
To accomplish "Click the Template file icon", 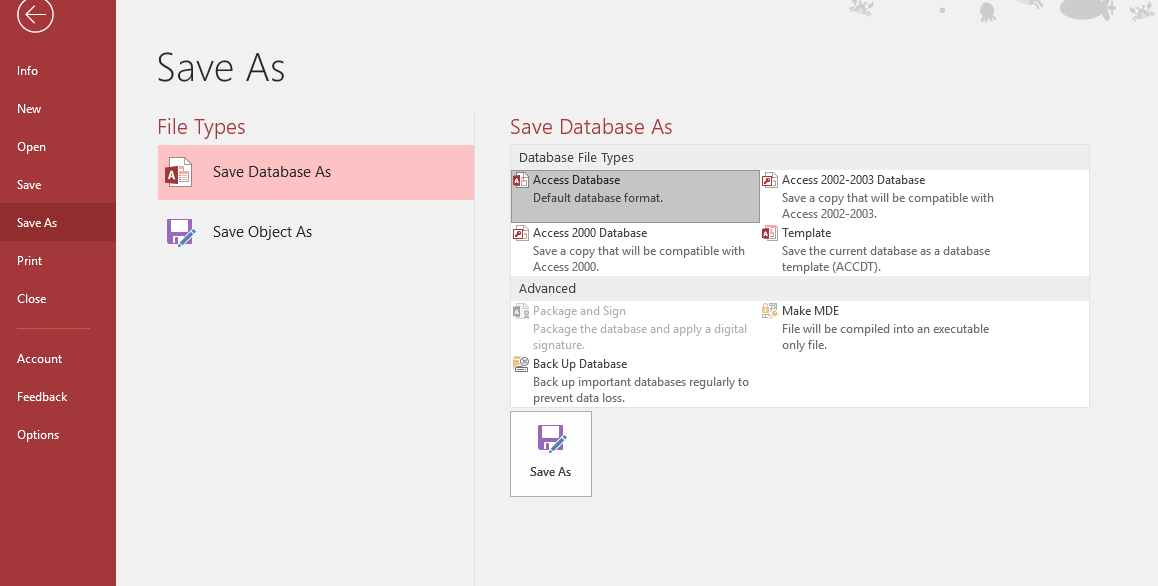I will (770, 233).
